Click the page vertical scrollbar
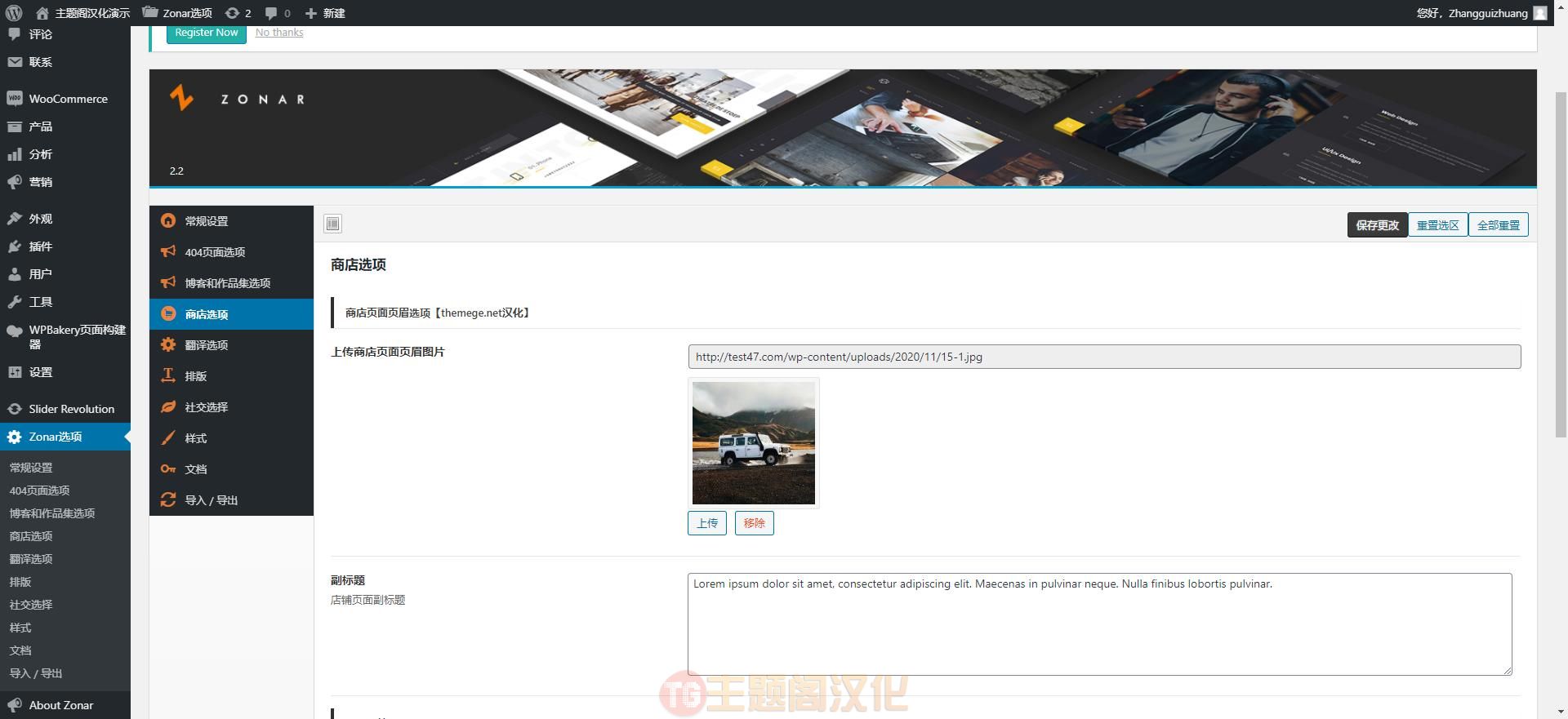 pos(1561,265)
